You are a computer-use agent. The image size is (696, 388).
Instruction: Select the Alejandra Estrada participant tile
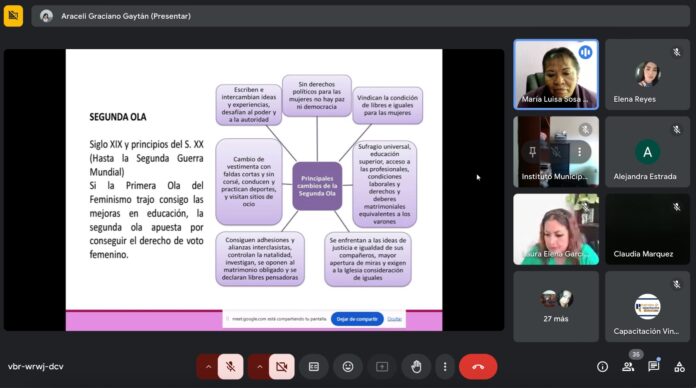coord(647,152)
